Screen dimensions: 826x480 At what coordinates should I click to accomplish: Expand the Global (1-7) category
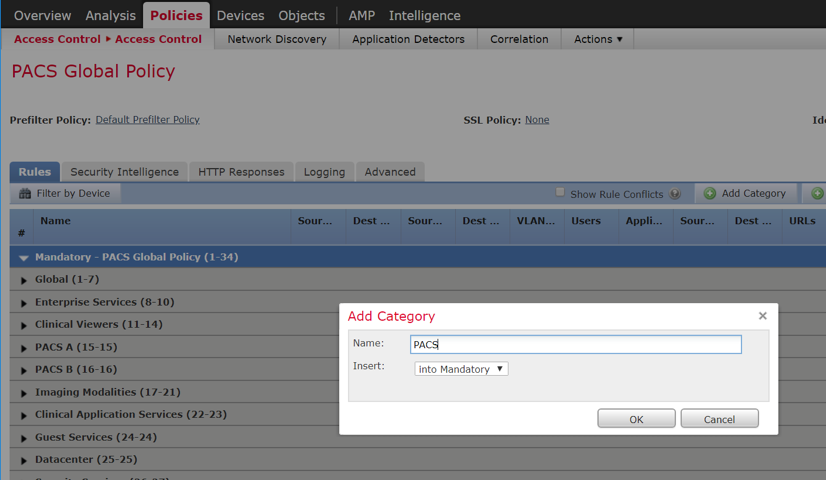click(x=24, y=280)
